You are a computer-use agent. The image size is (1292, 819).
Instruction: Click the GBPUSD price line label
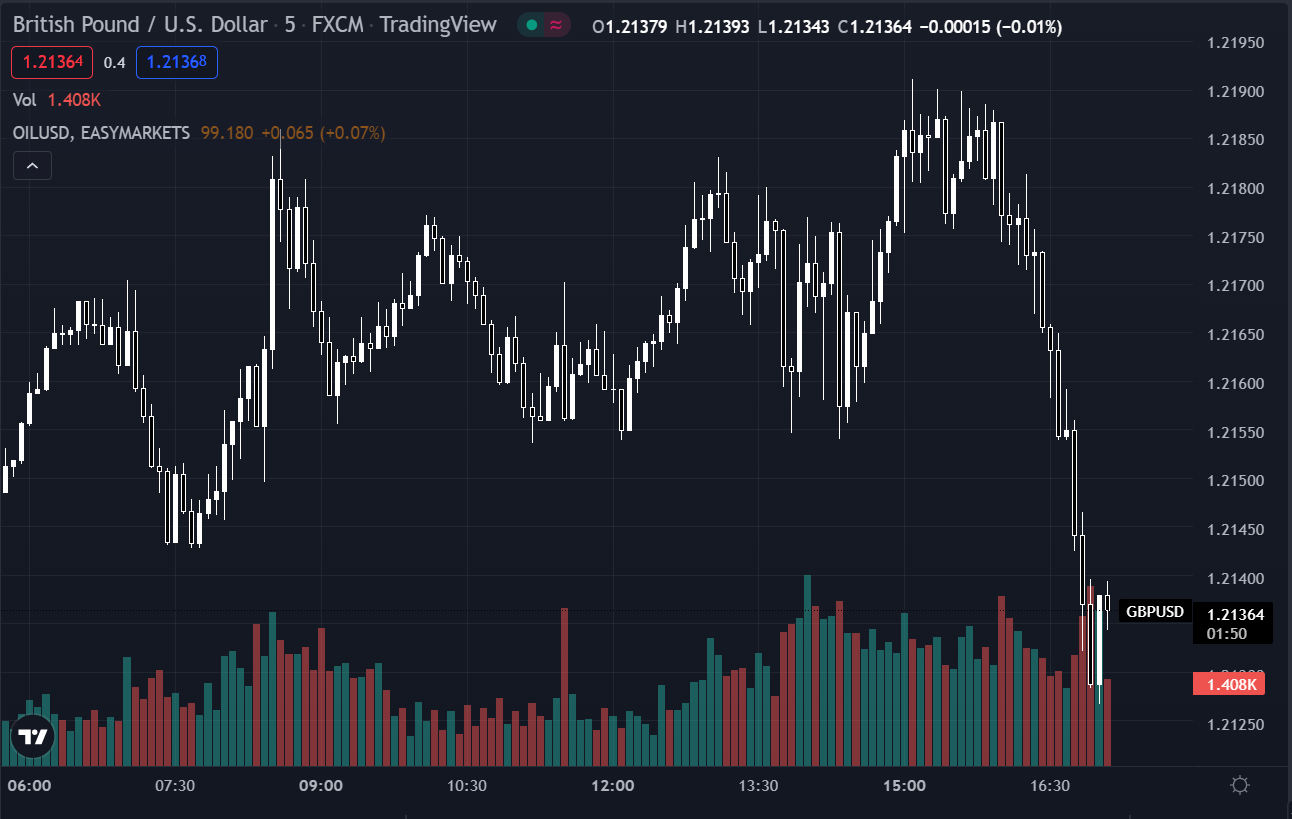(1154, 612)
